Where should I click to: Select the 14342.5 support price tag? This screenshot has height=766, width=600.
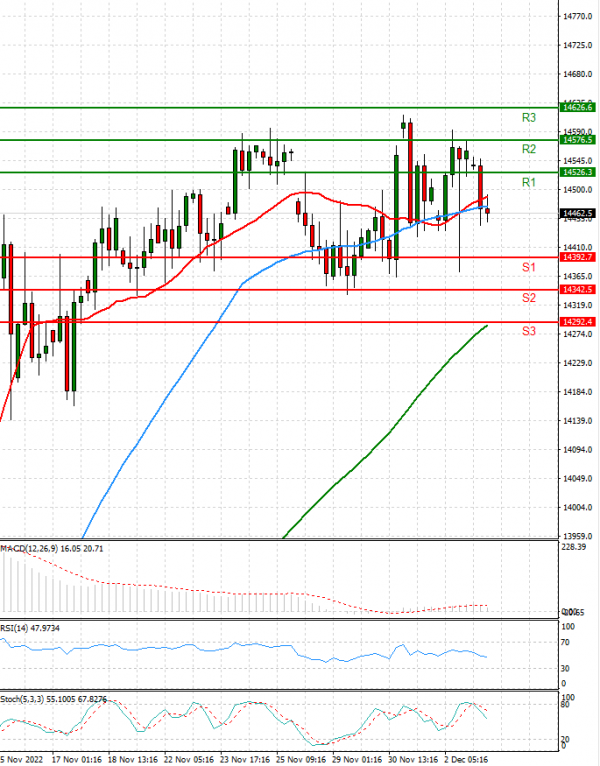tap(578, 290)
